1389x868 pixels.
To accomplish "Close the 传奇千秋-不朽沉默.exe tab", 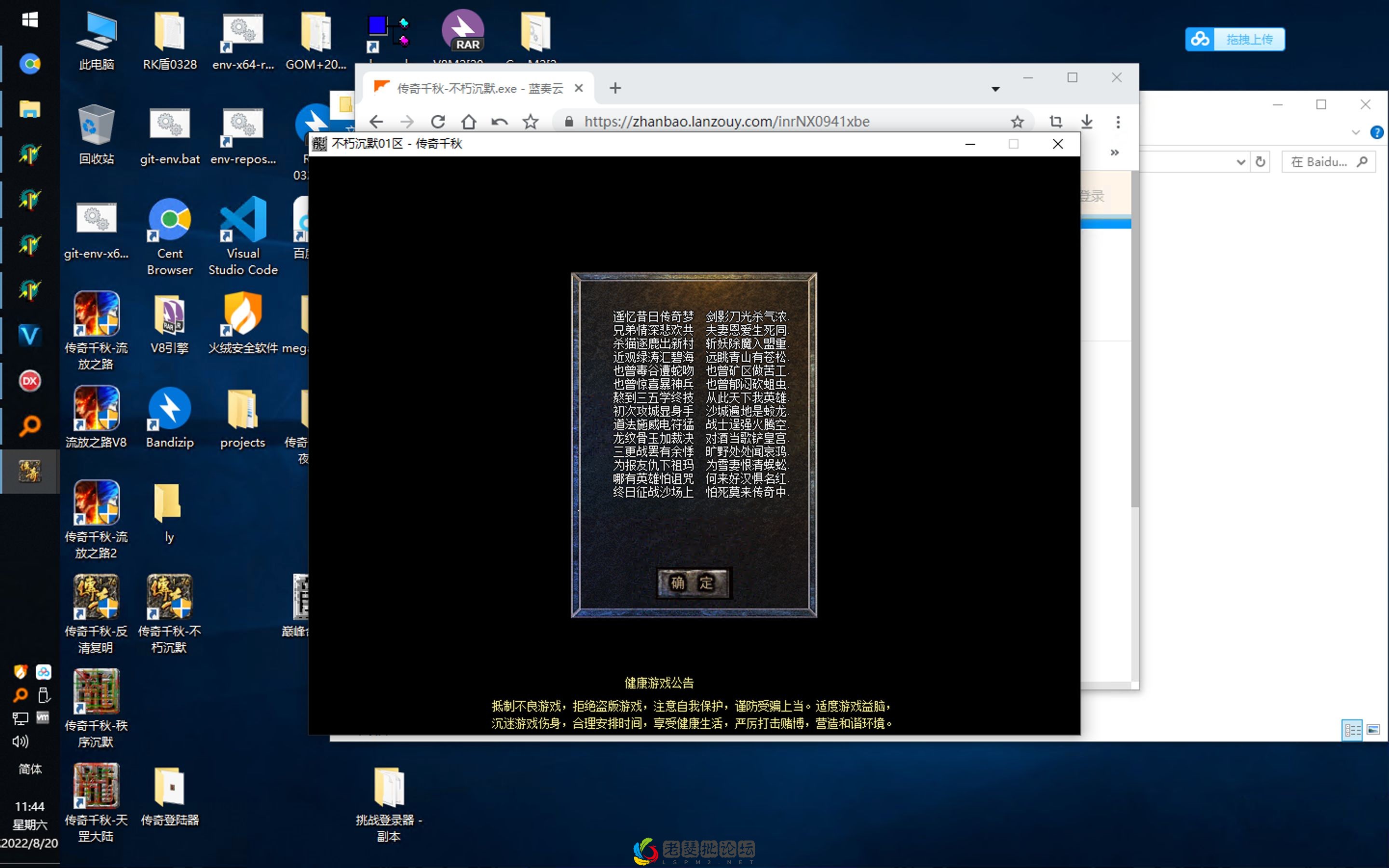I will click(579, 88).
